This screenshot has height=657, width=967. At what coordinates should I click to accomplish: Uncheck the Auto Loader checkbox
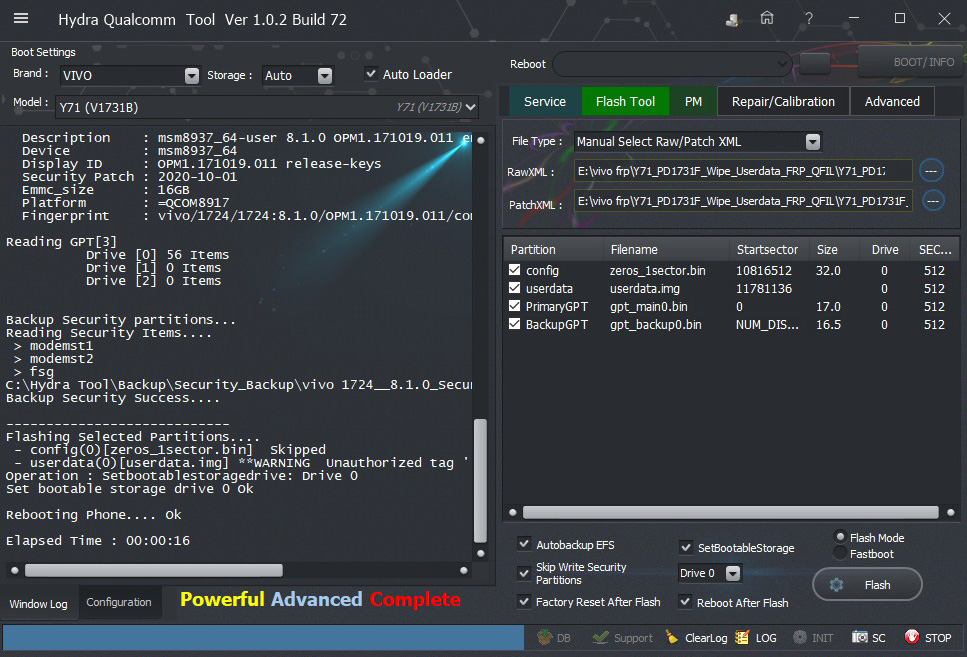pyautogui.click(x=371, y=74)
